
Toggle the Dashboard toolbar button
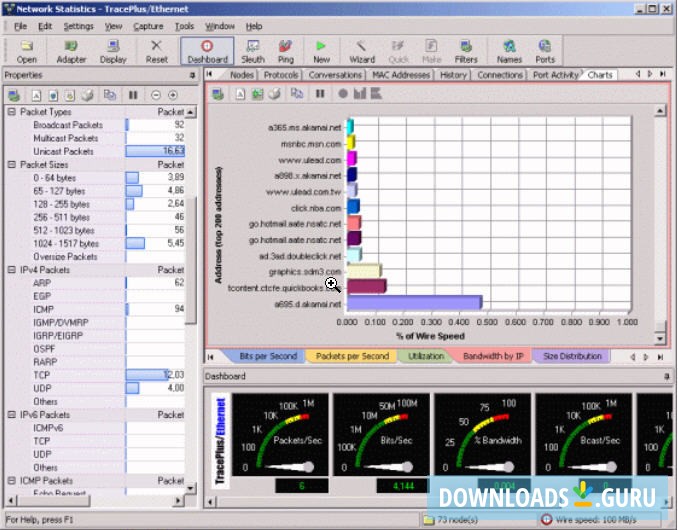click(207, 51)
